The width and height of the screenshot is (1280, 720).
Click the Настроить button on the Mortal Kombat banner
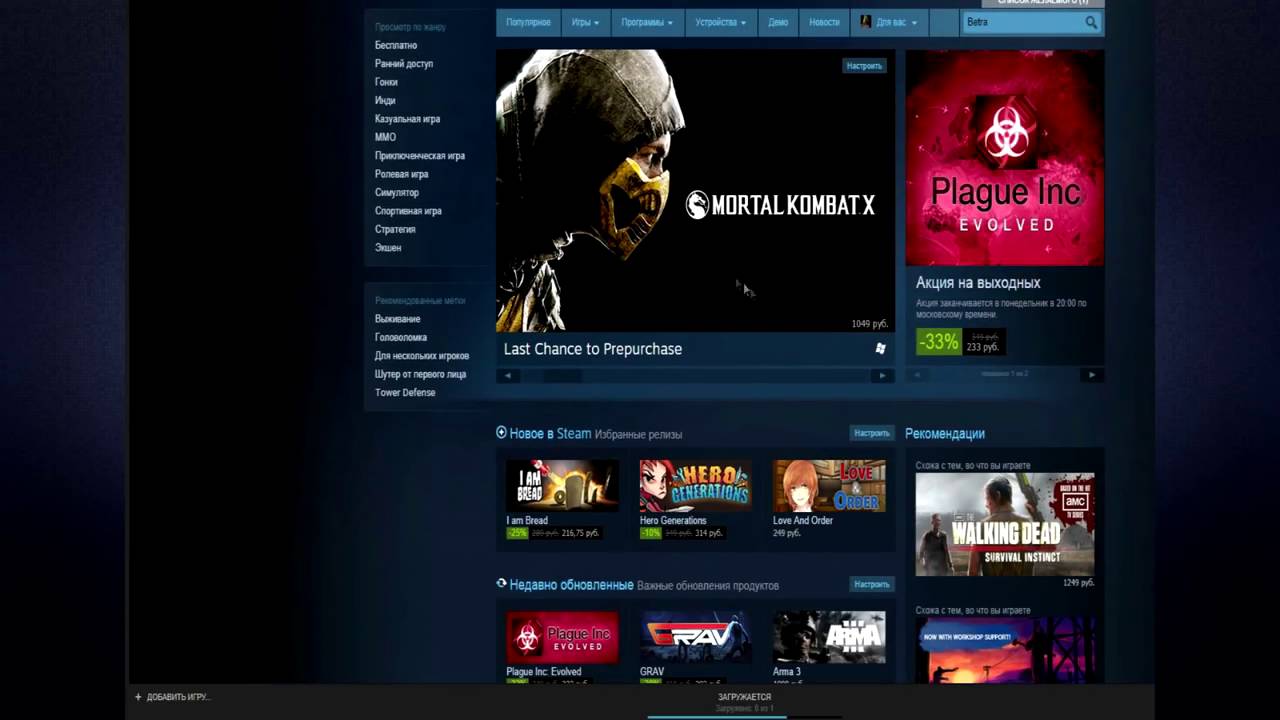[x=864, y=66]
